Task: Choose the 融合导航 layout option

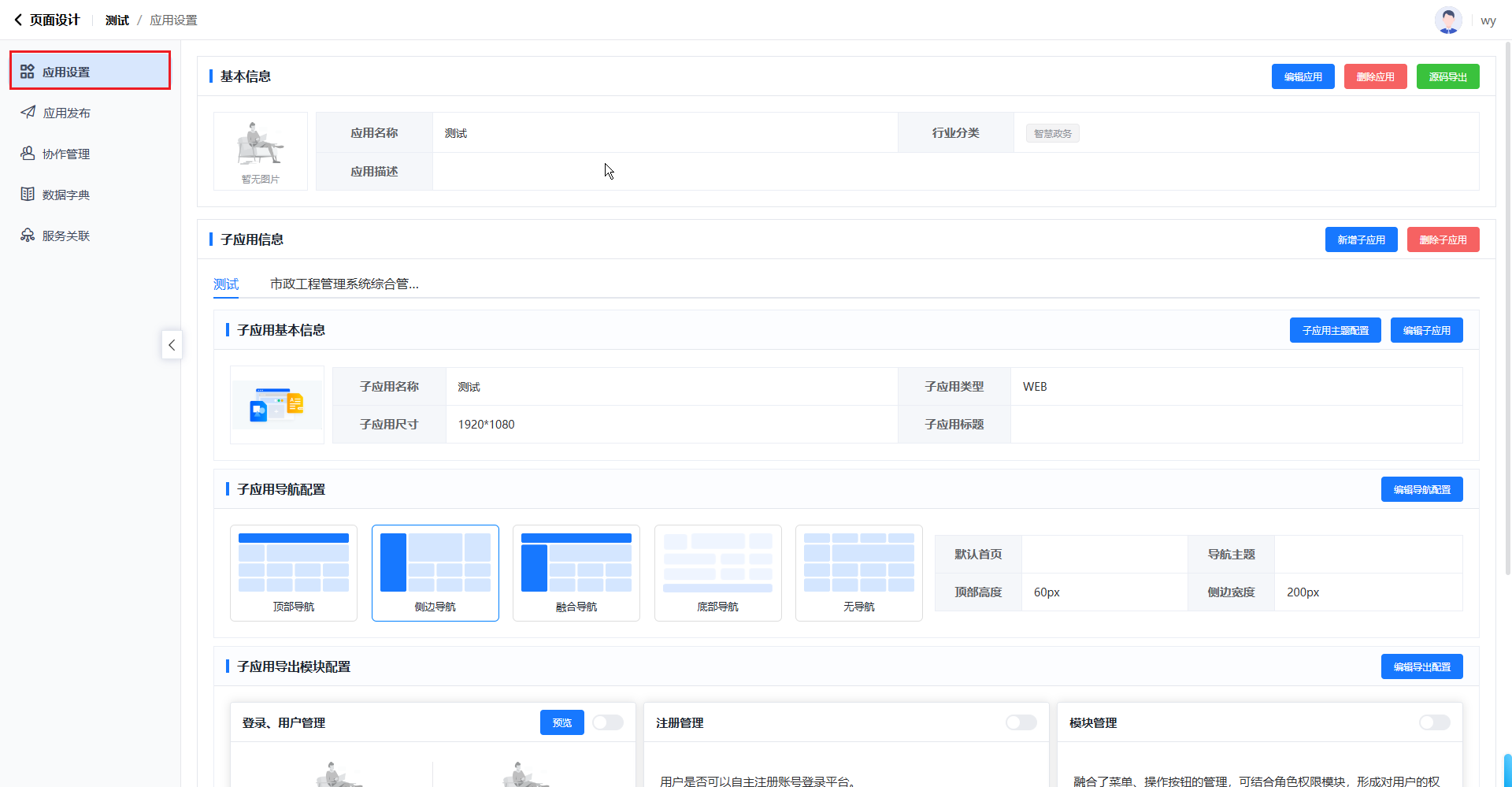Action: (576, 573)
